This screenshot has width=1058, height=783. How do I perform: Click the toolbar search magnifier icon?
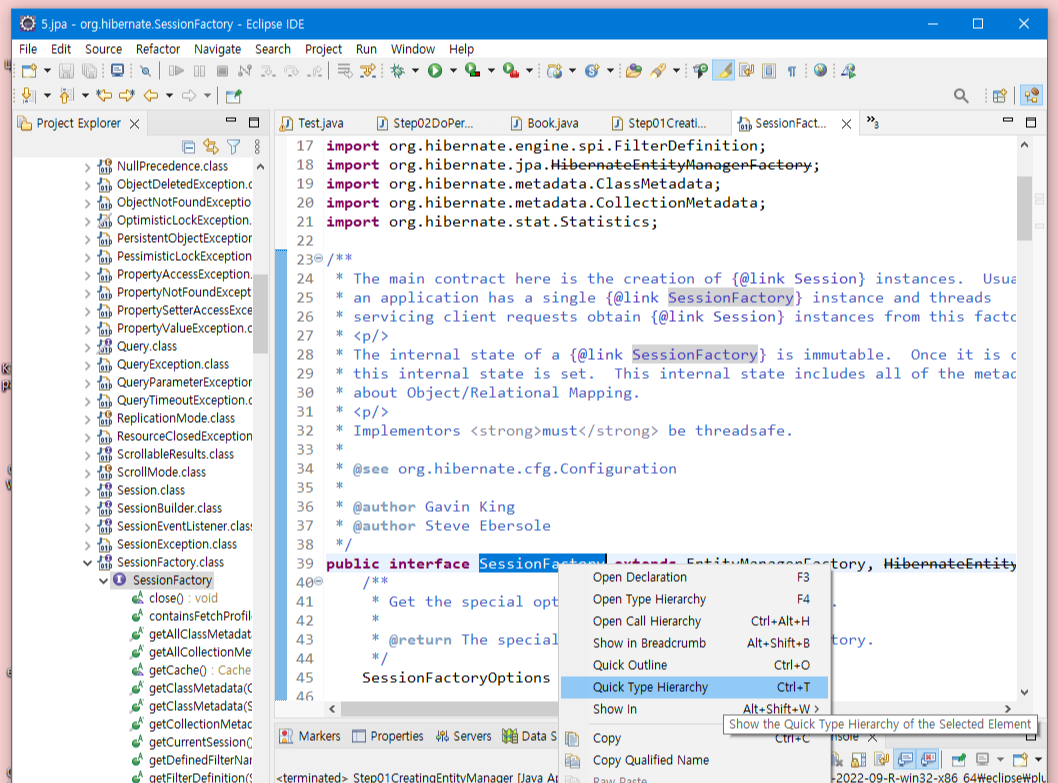coord(961,96)
